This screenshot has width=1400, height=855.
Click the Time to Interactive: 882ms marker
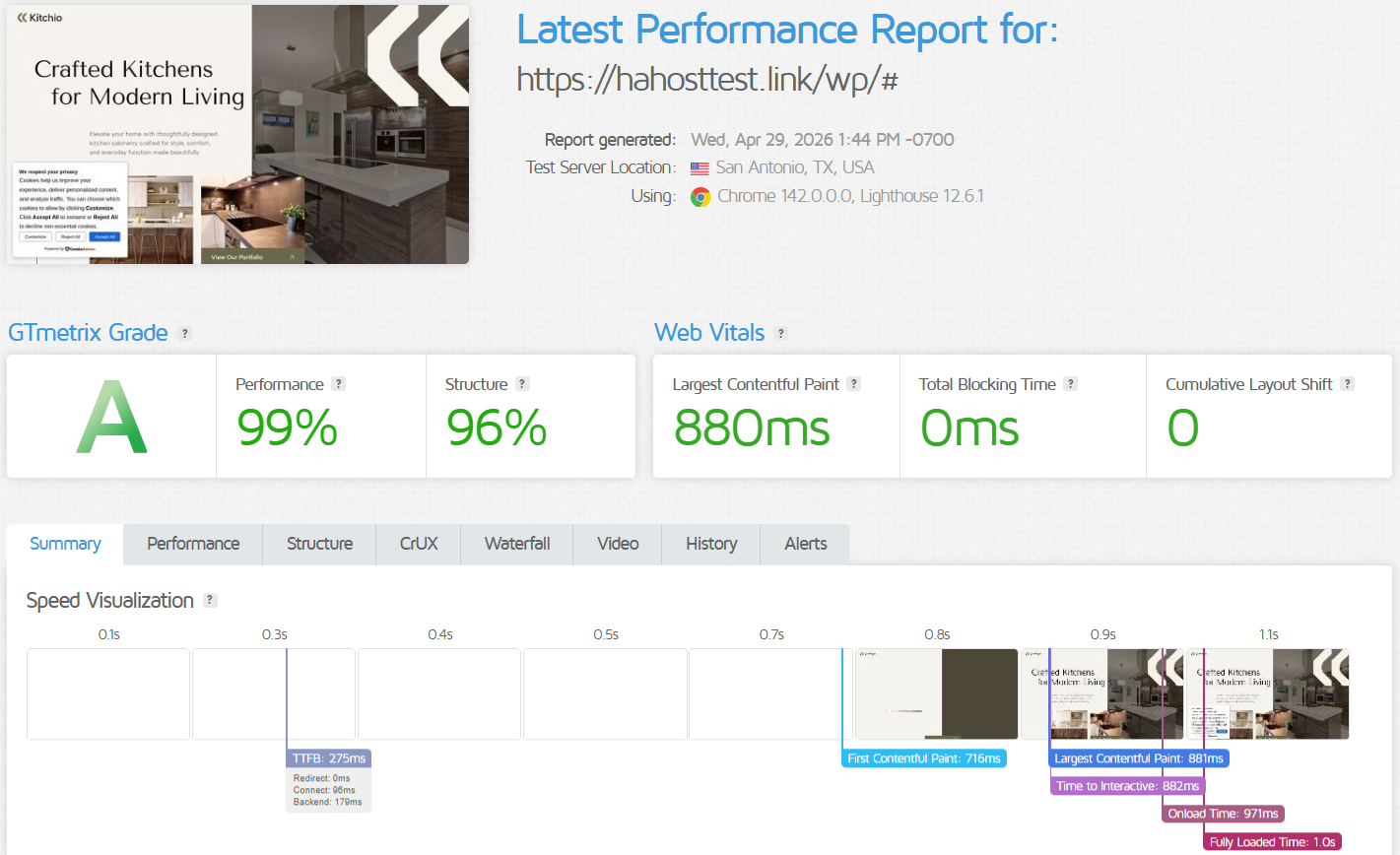[x=1128, y=786]
